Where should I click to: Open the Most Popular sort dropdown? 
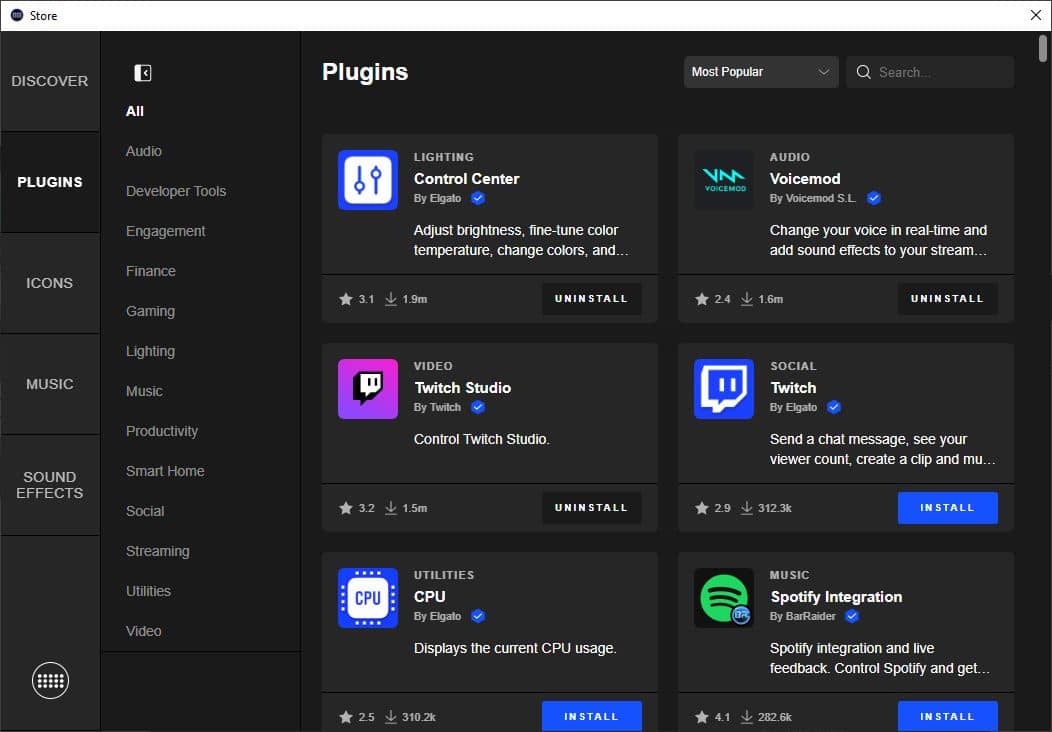[761, 72]
